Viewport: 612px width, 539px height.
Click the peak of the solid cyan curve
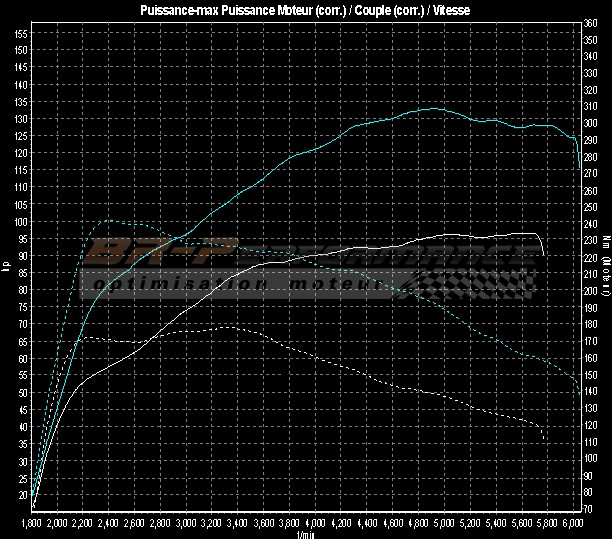tap(432, 108)
